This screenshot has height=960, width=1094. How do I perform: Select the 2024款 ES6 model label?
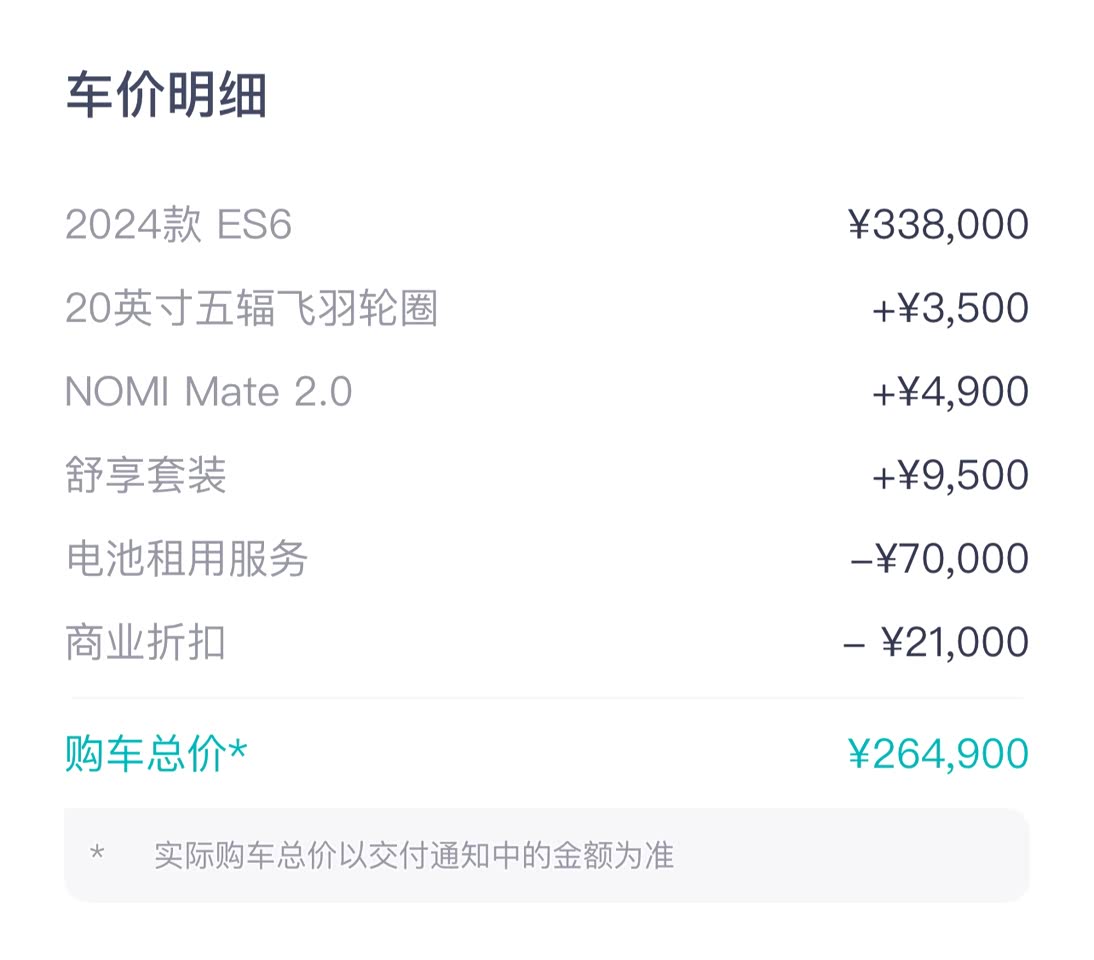pyautogui.click(x=178, y=226)
